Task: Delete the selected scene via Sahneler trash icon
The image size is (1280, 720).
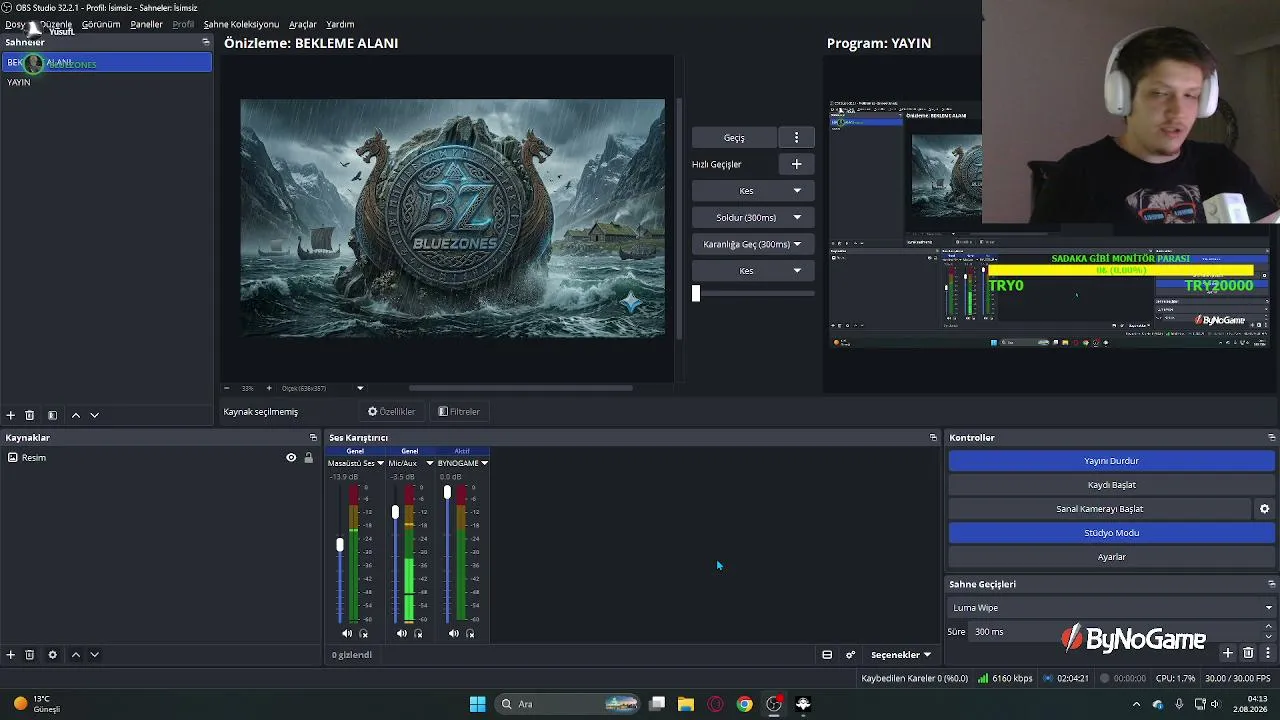Action: click(x=30, y=415)
